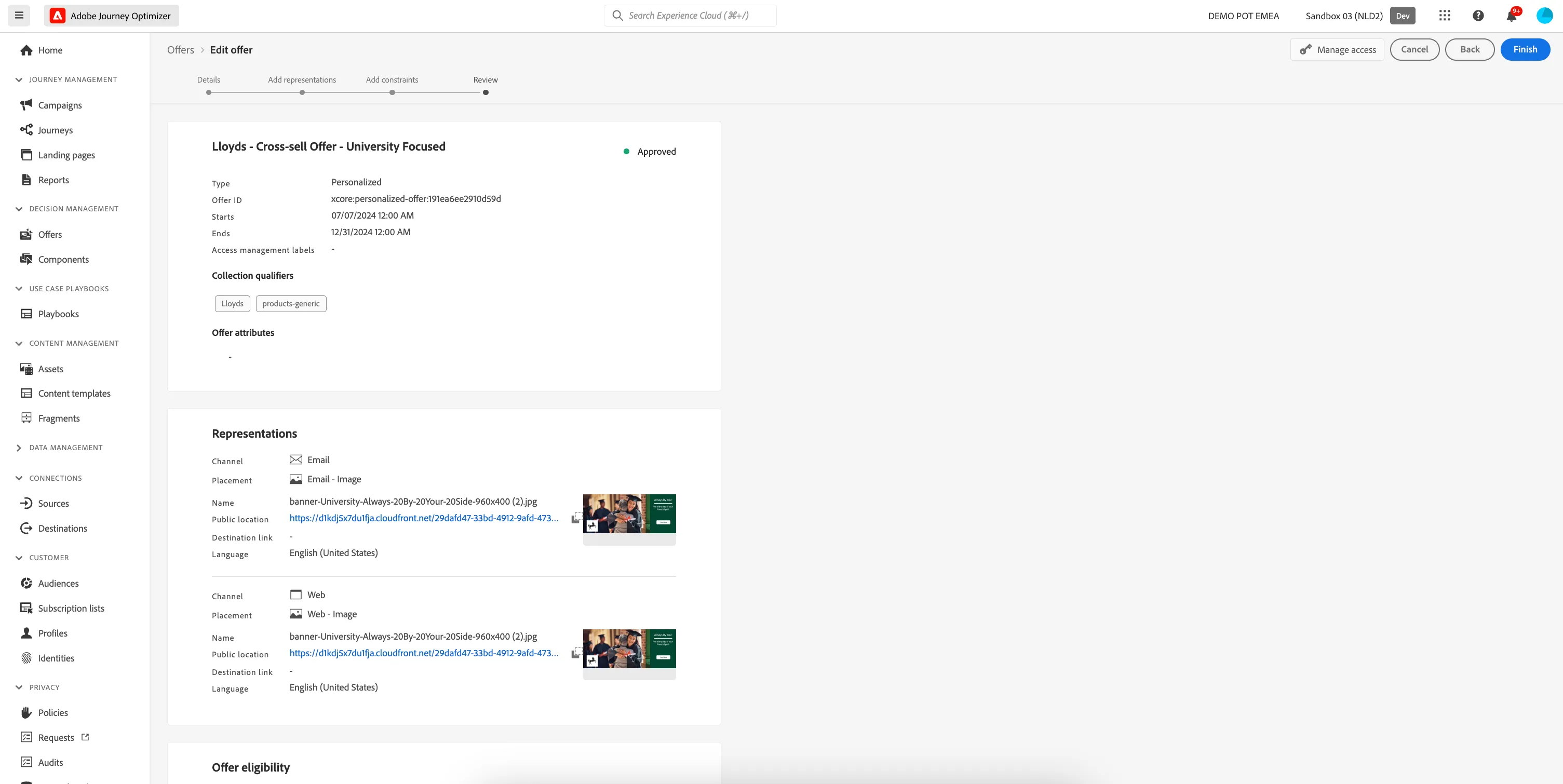Open the user profile avatar
Image resolution: width=1563 pixels, height=784 pixels.
[x=1544, y=16]
